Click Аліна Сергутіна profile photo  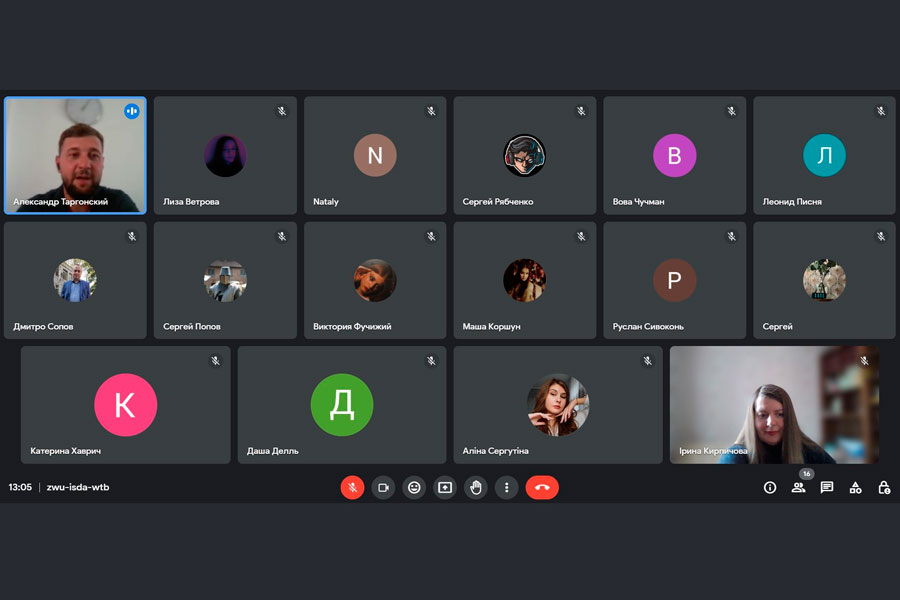pos(558,405)
